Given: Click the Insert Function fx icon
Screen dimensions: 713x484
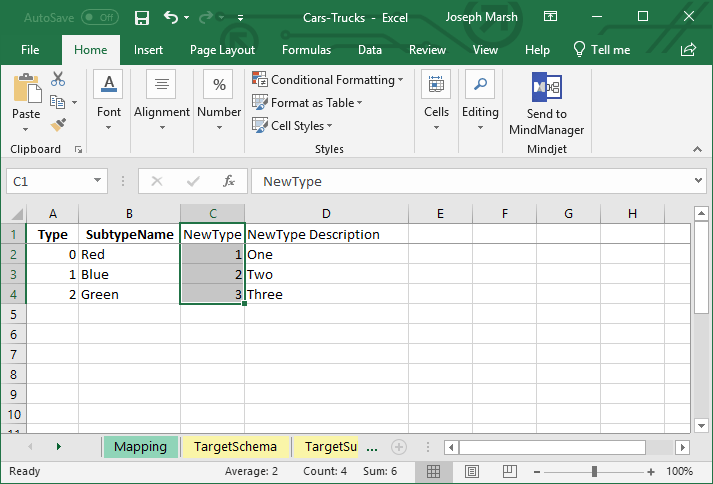Looking at the screenshot, I should coord(229,181).
